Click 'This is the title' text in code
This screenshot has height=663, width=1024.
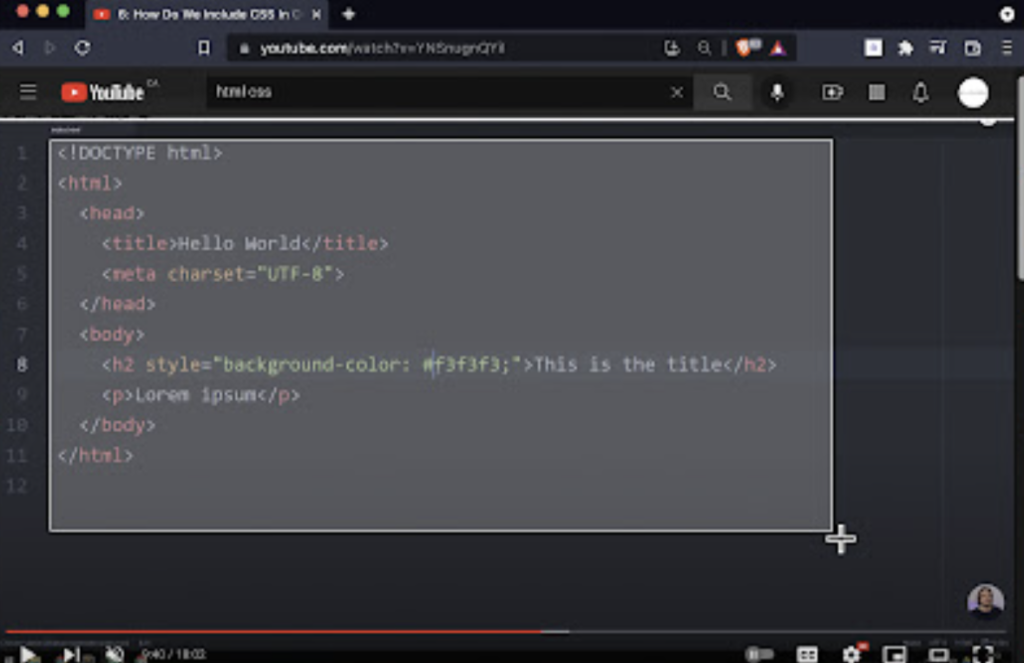click(x=628, y=364)
